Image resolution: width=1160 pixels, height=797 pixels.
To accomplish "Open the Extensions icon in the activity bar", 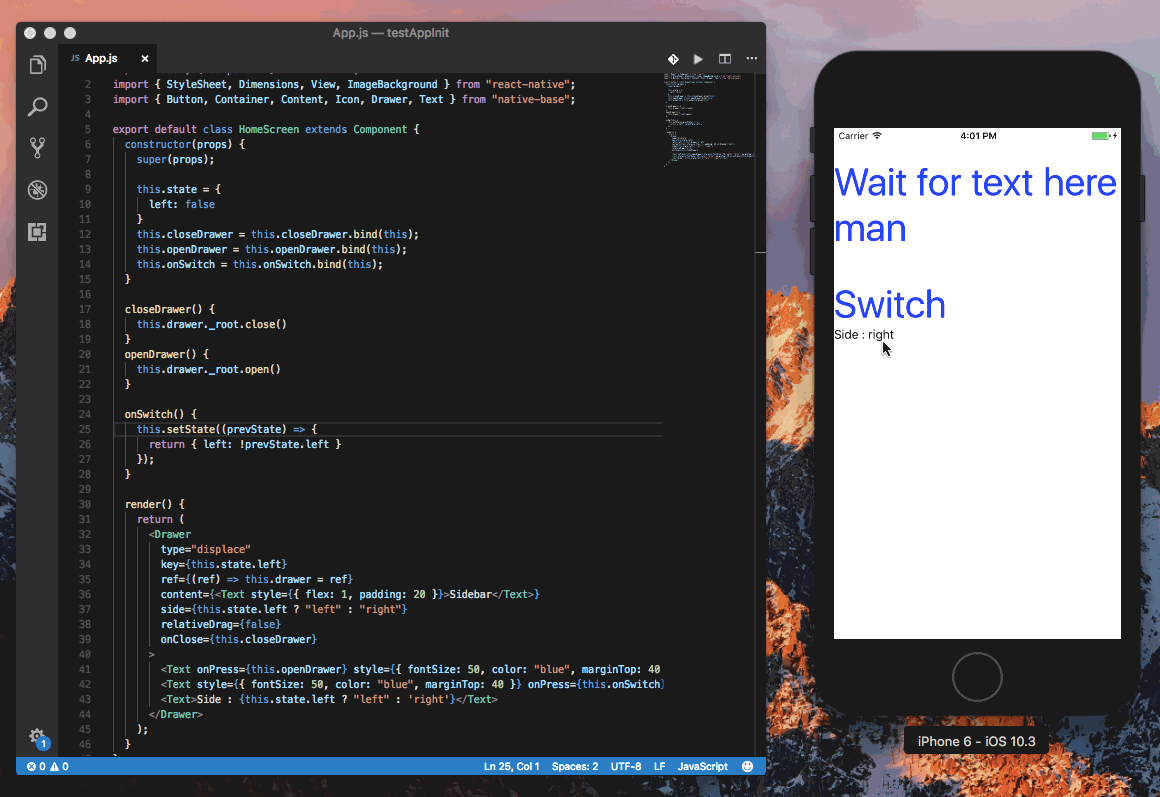I will (37, 232).
